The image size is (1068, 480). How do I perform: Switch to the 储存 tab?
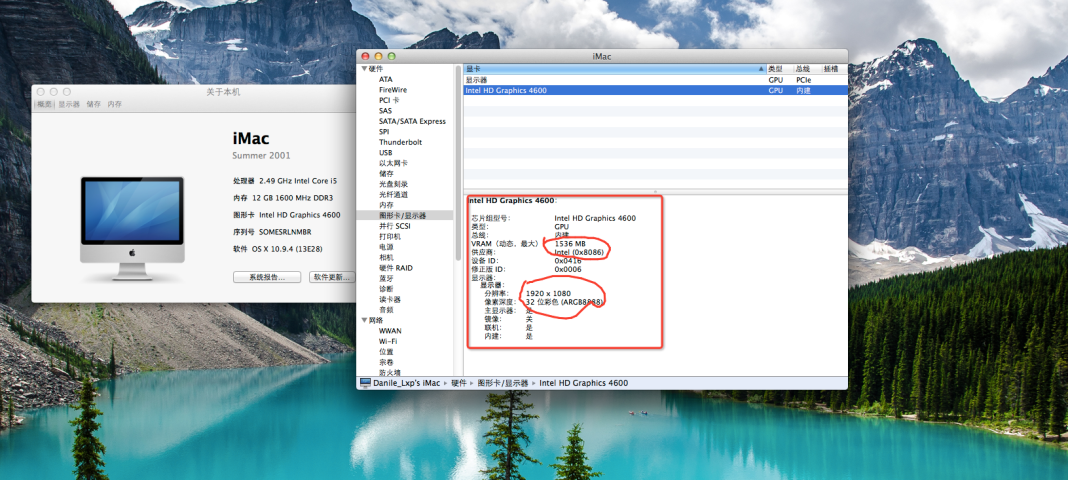pyautogui.click(x=94, y=104)
